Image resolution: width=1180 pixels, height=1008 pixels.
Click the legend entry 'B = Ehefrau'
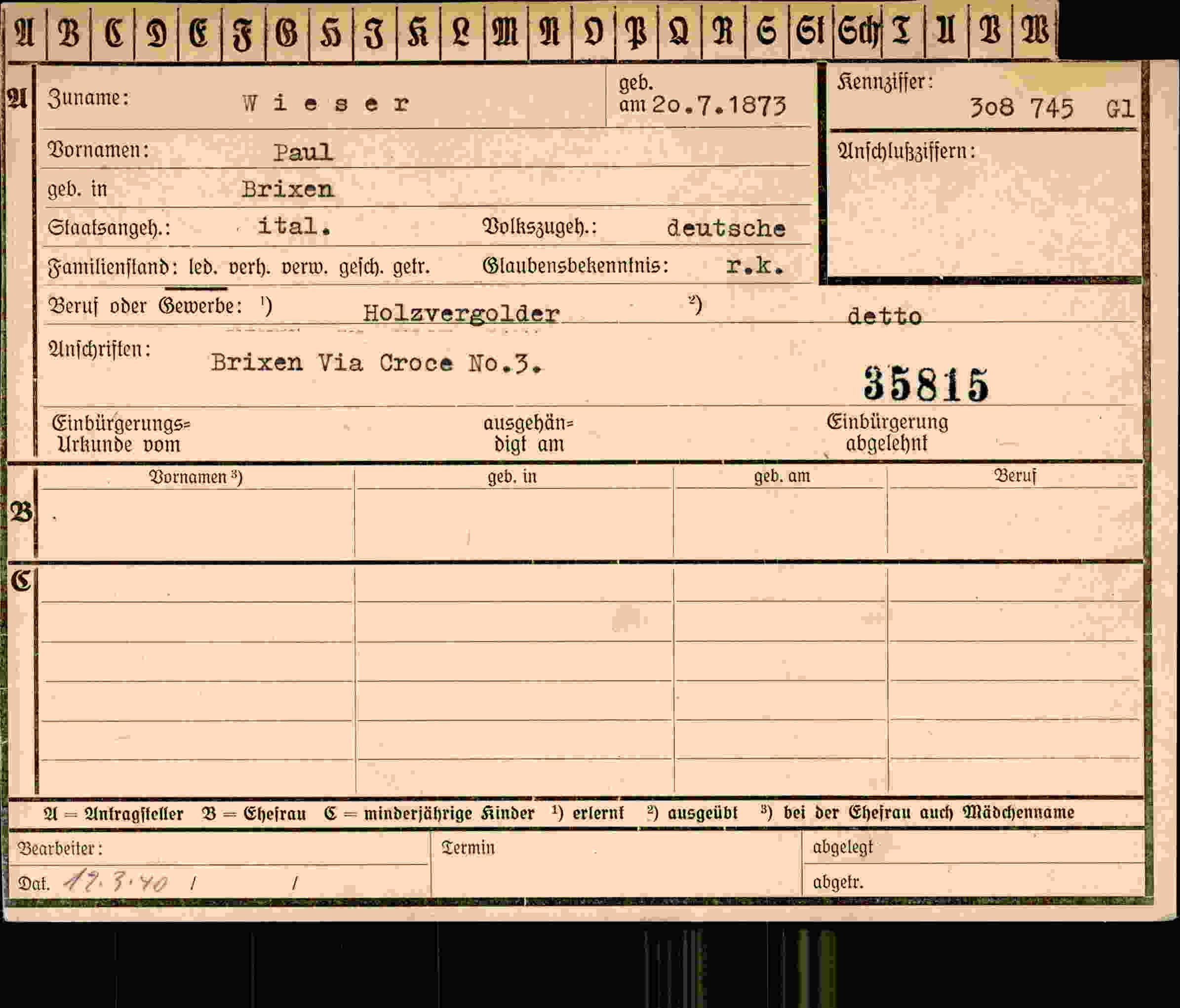pyautogui.click(x=254, y=813)
